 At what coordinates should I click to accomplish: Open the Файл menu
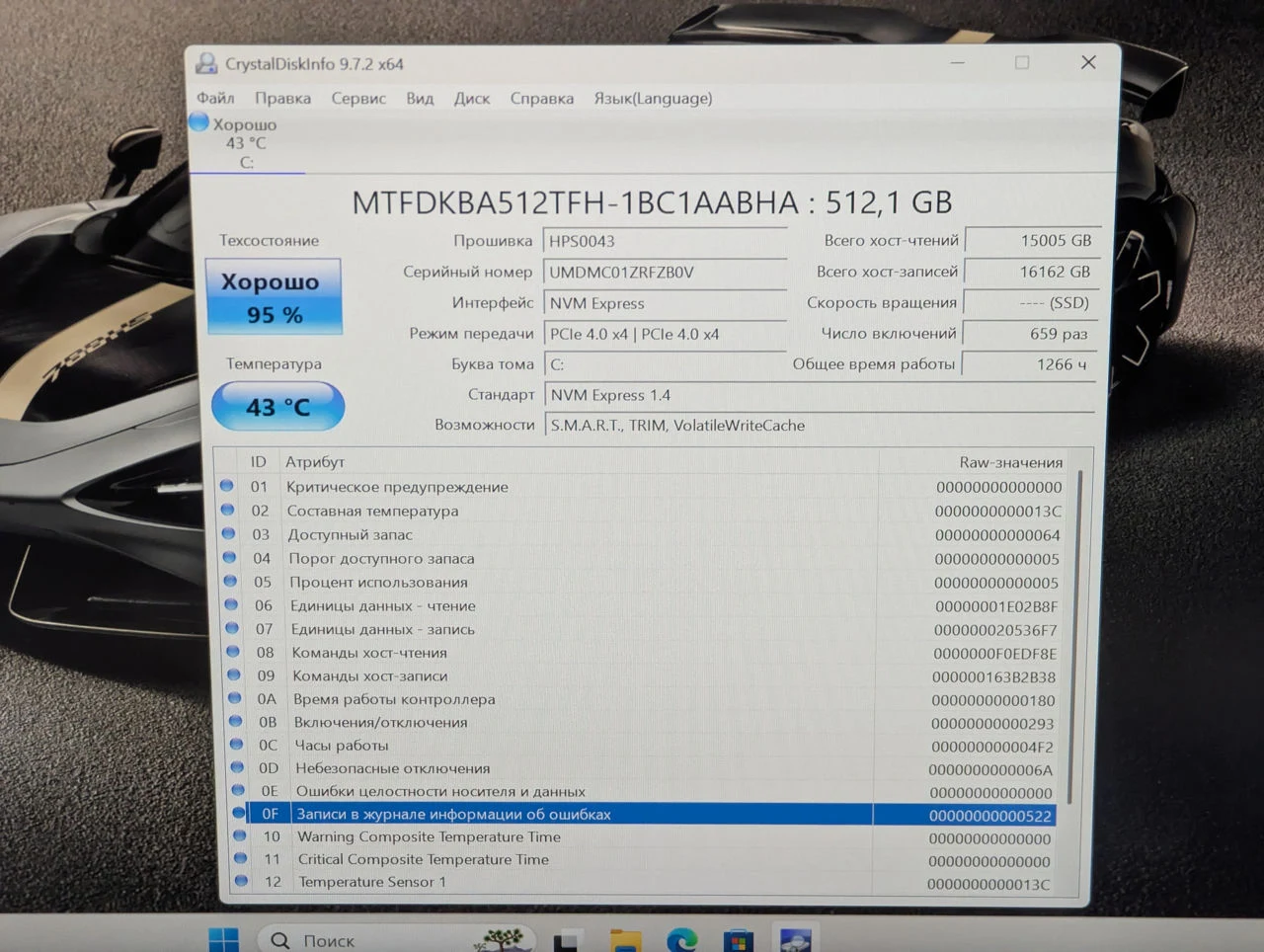click(x=215, y=98)
